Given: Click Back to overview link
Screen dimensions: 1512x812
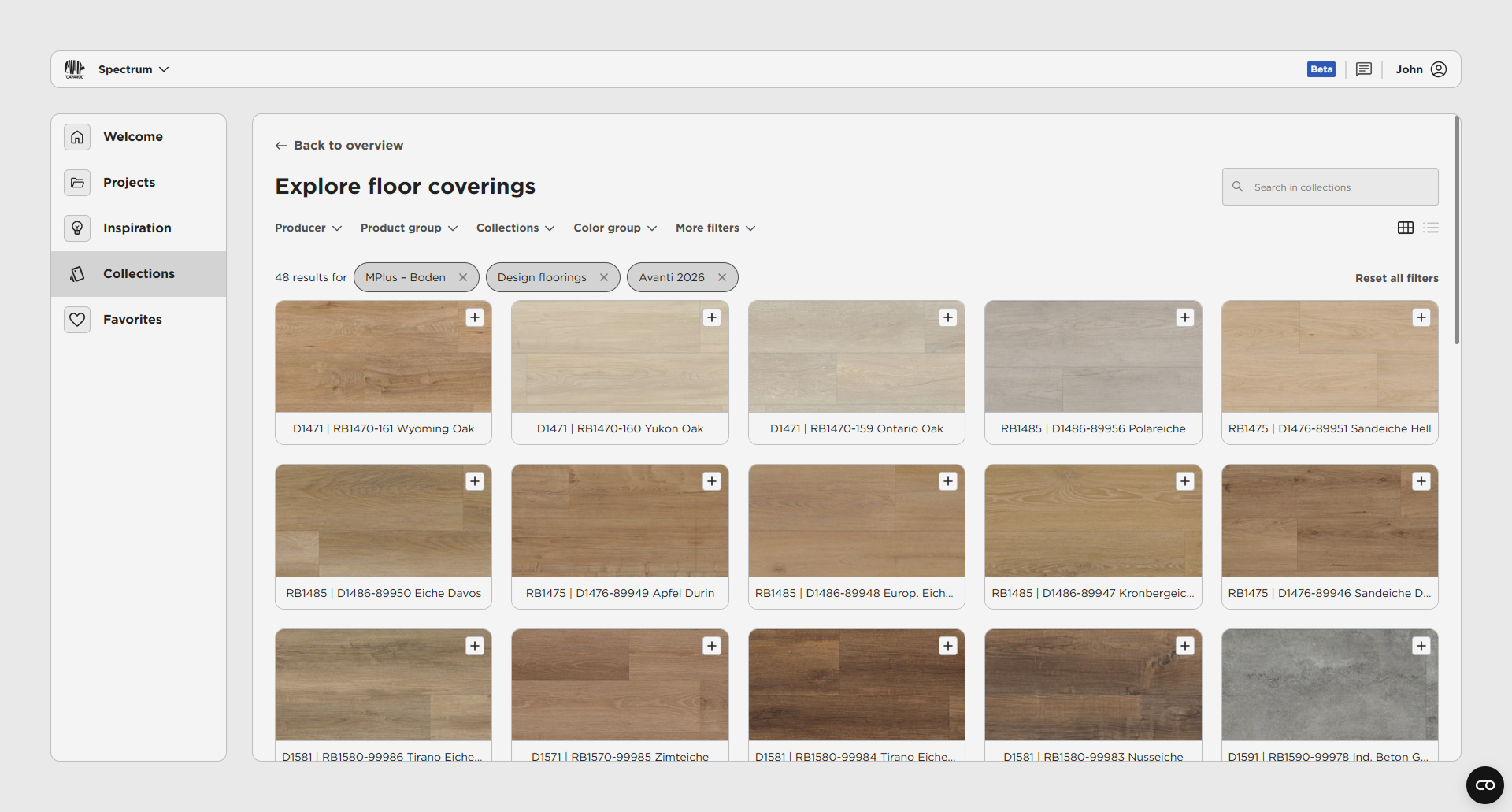Looking at the screenshot, I should (339, 145).
